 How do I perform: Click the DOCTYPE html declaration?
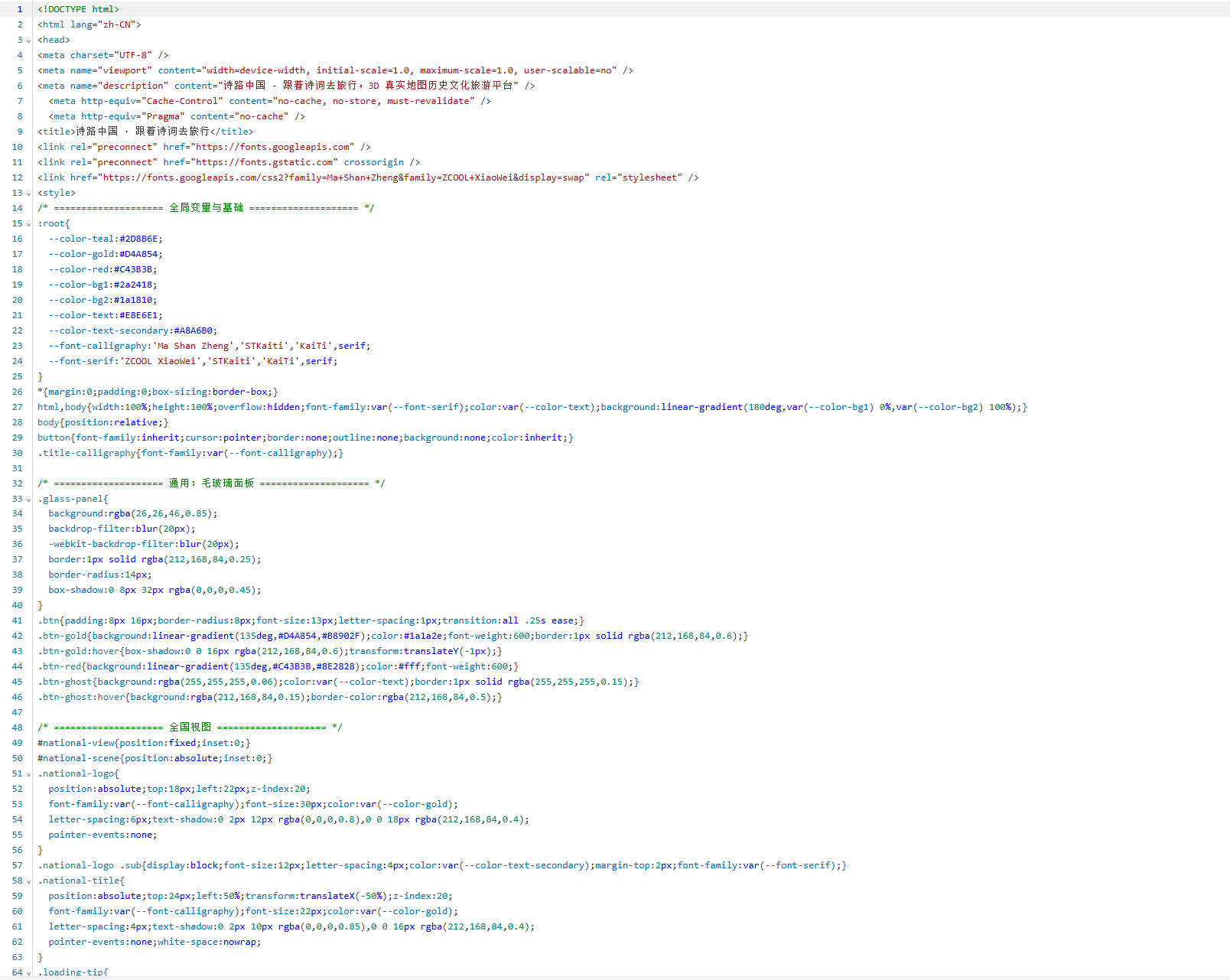pos(79,9)
